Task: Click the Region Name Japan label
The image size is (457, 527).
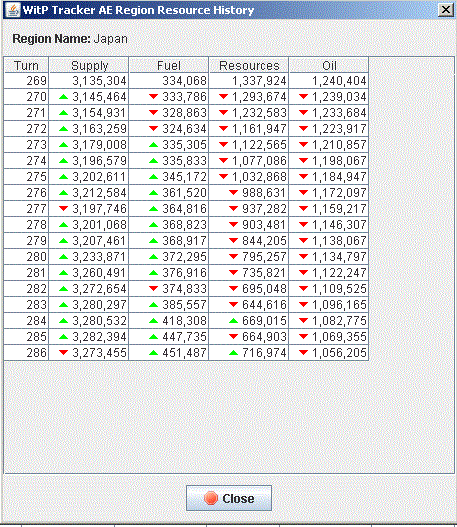Action: [70, 39]
